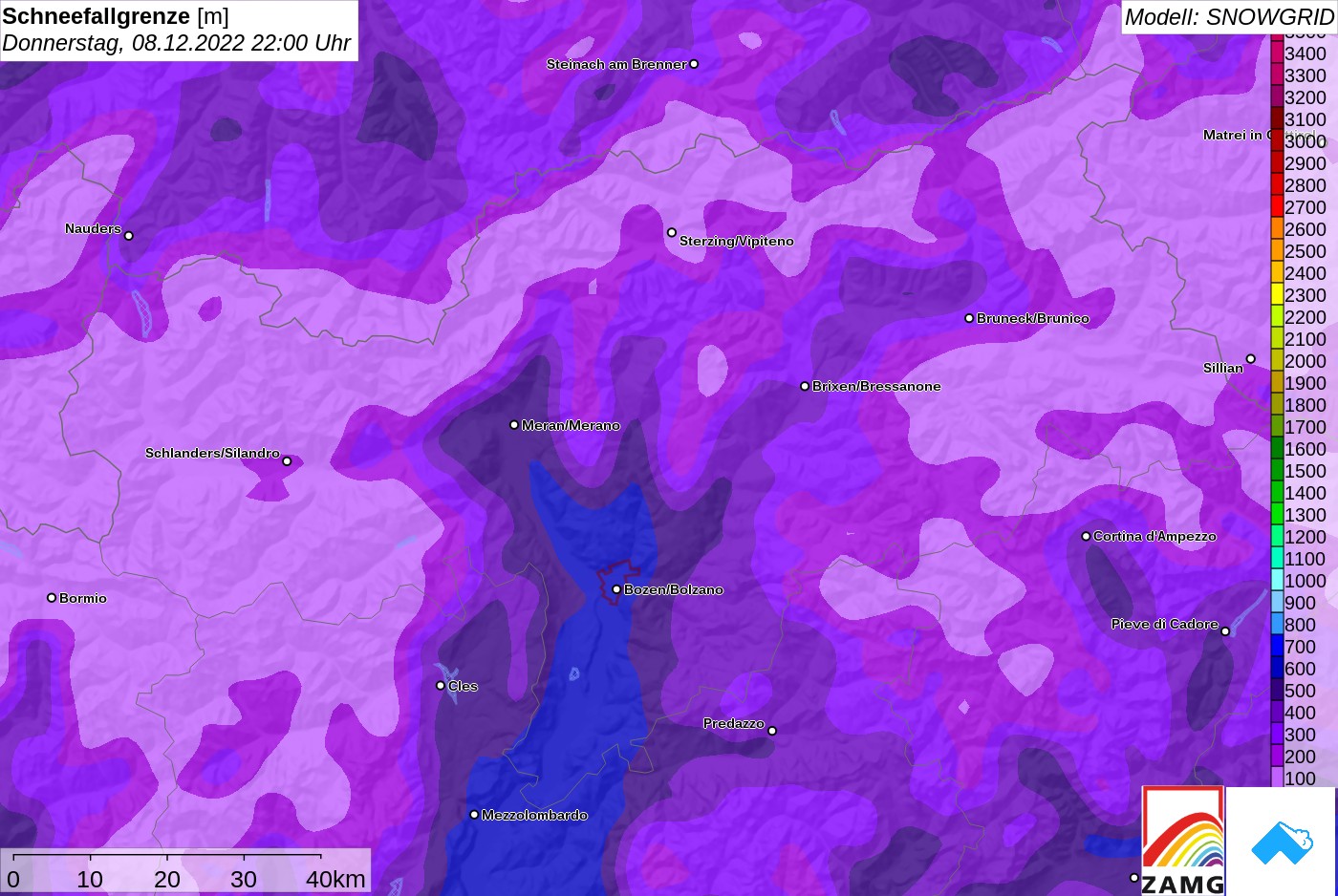Image resolution: width=1338 pixels, height=896 pixels.
Task: Select the Bruneck/Brunico marker dot
Action: (969, 318)
